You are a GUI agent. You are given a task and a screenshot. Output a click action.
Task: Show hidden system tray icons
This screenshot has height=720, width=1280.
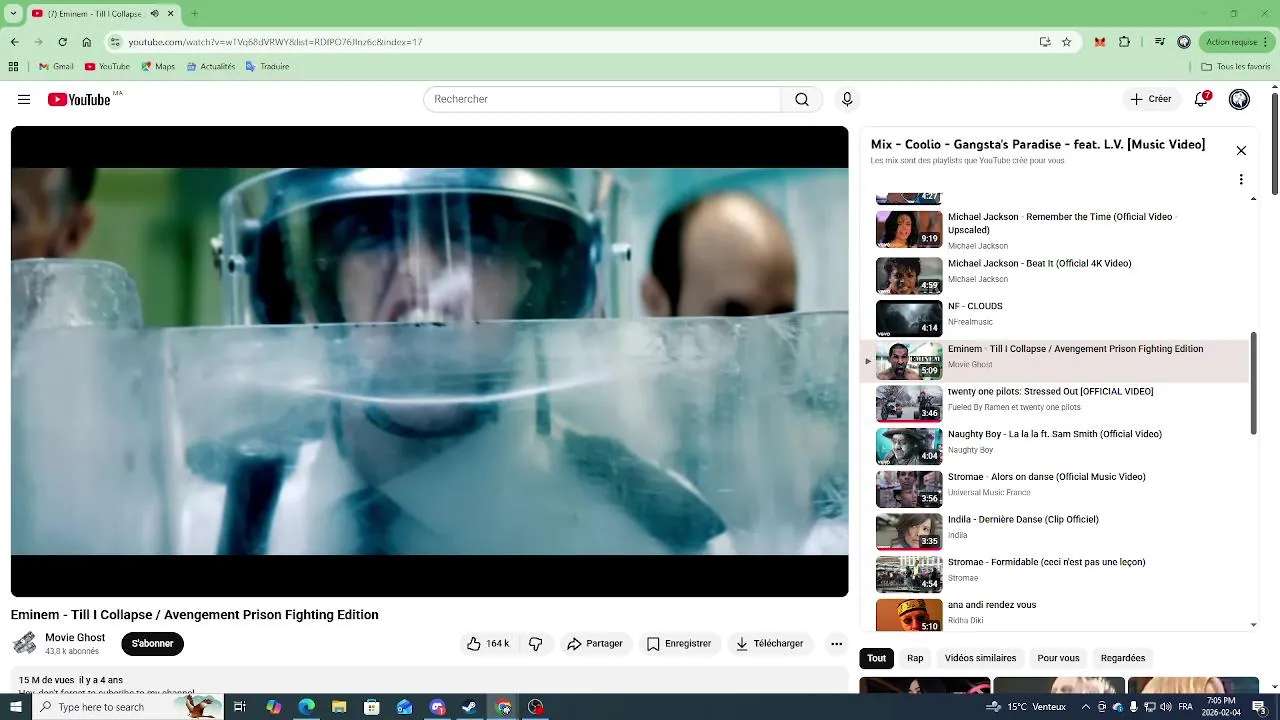coord(1086,707)
